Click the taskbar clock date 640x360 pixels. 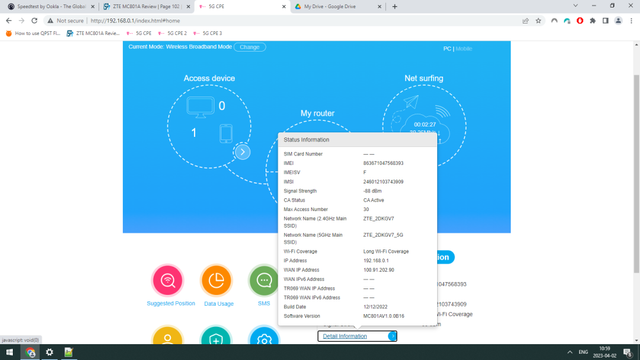click(x=604, y=352)
